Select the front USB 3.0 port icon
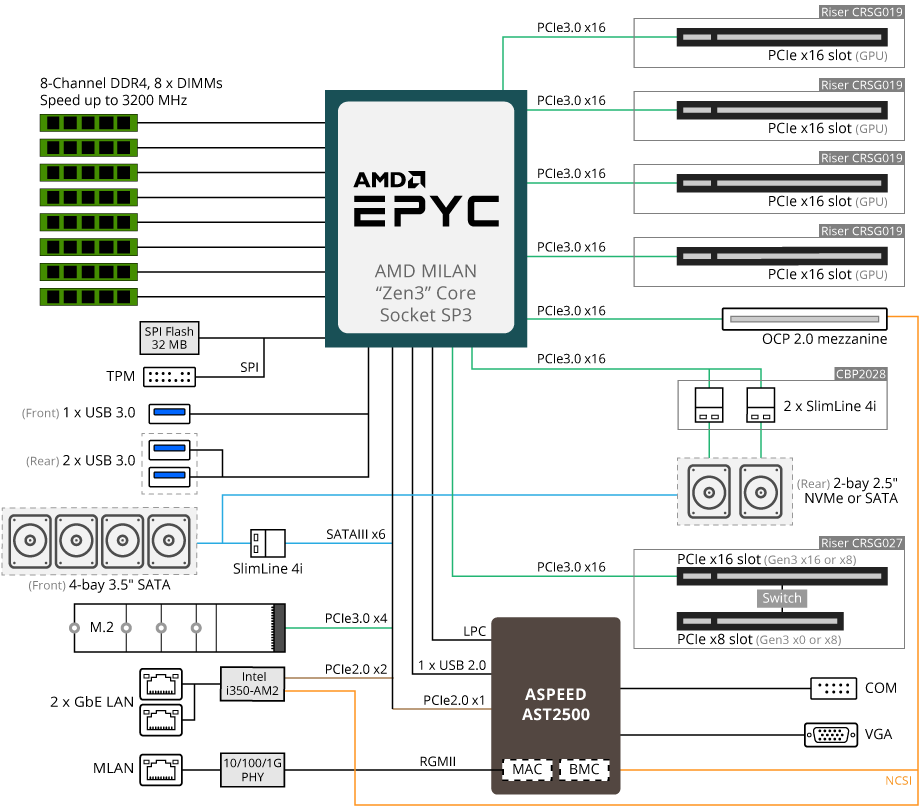The height and width of the screenshot is (810, 920). 169,413
